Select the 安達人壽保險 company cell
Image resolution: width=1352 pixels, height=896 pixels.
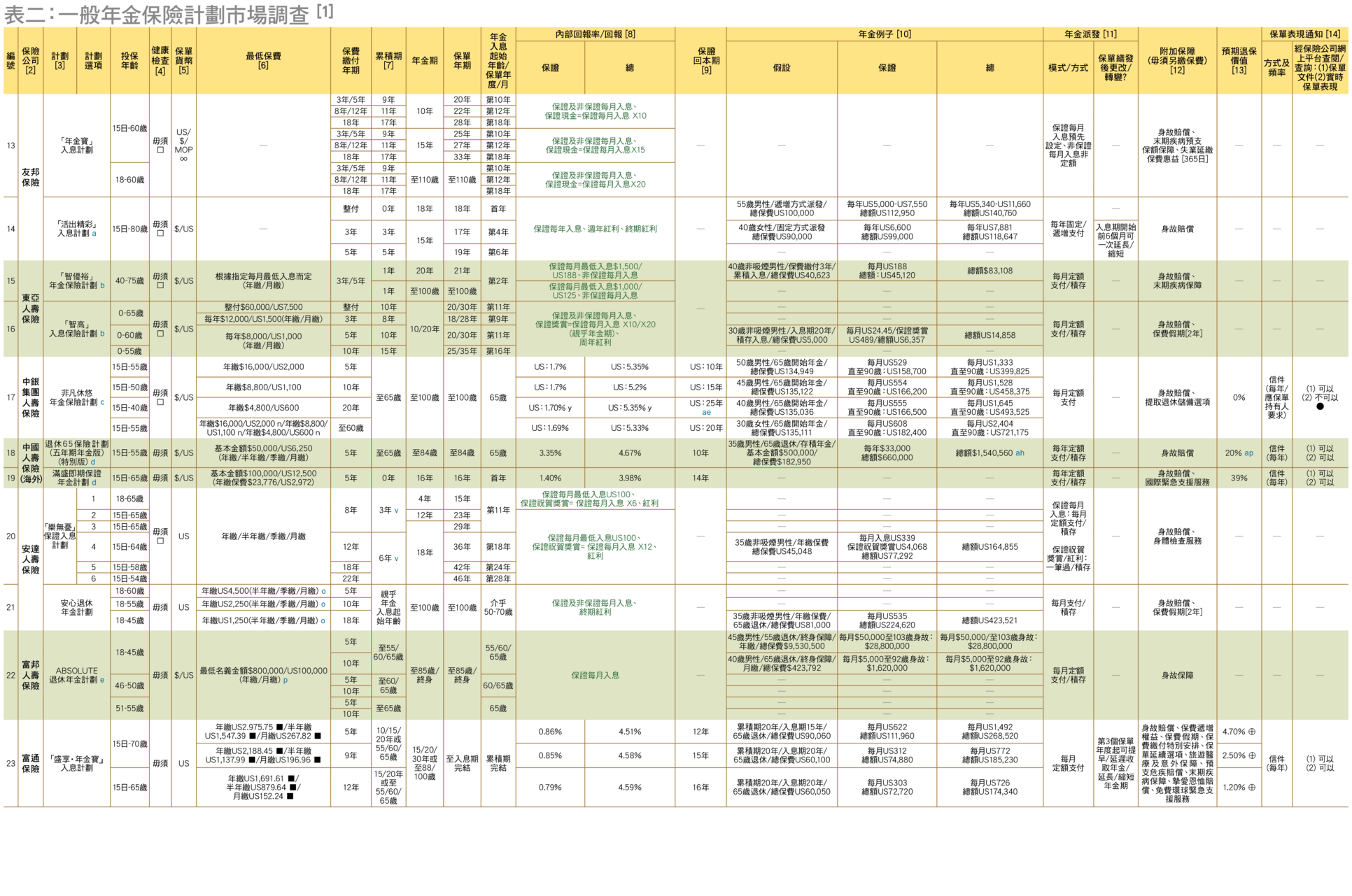[x=30, y=560]
